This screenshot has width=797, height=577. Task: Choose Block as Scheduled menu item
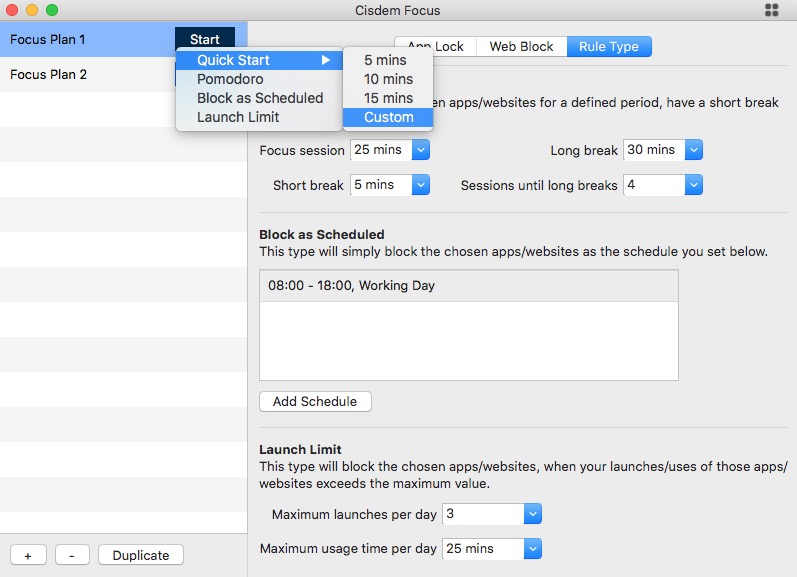(x=259, y=98)
